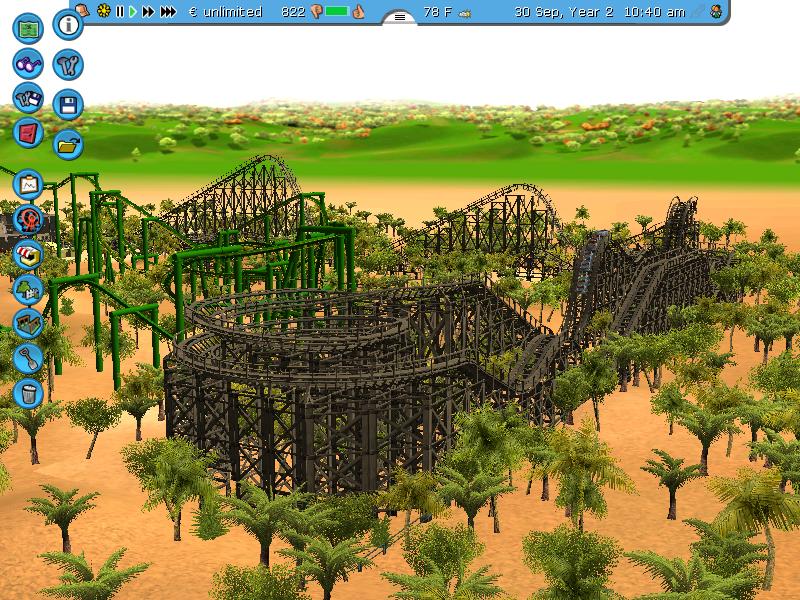800x600 pixels.
Task: Open the park information 'i' button
Action: (x=68, y=24)
